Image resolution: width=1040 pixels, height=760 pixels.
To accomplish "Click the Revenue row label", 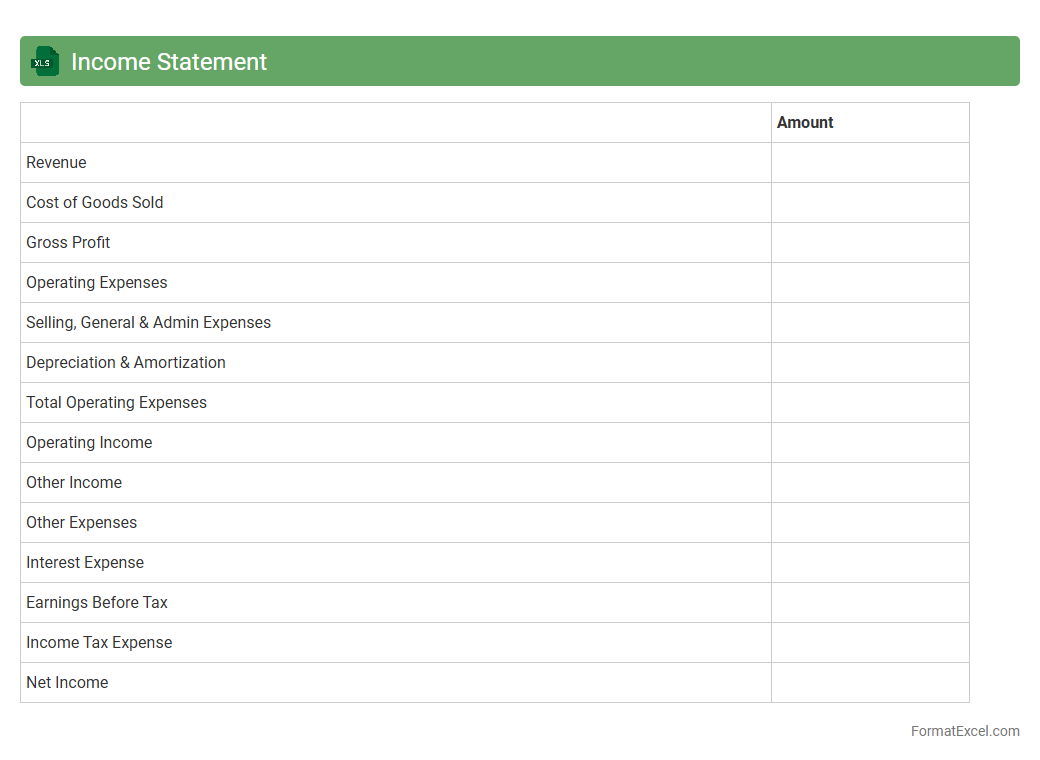I will (x=56, y=163).
